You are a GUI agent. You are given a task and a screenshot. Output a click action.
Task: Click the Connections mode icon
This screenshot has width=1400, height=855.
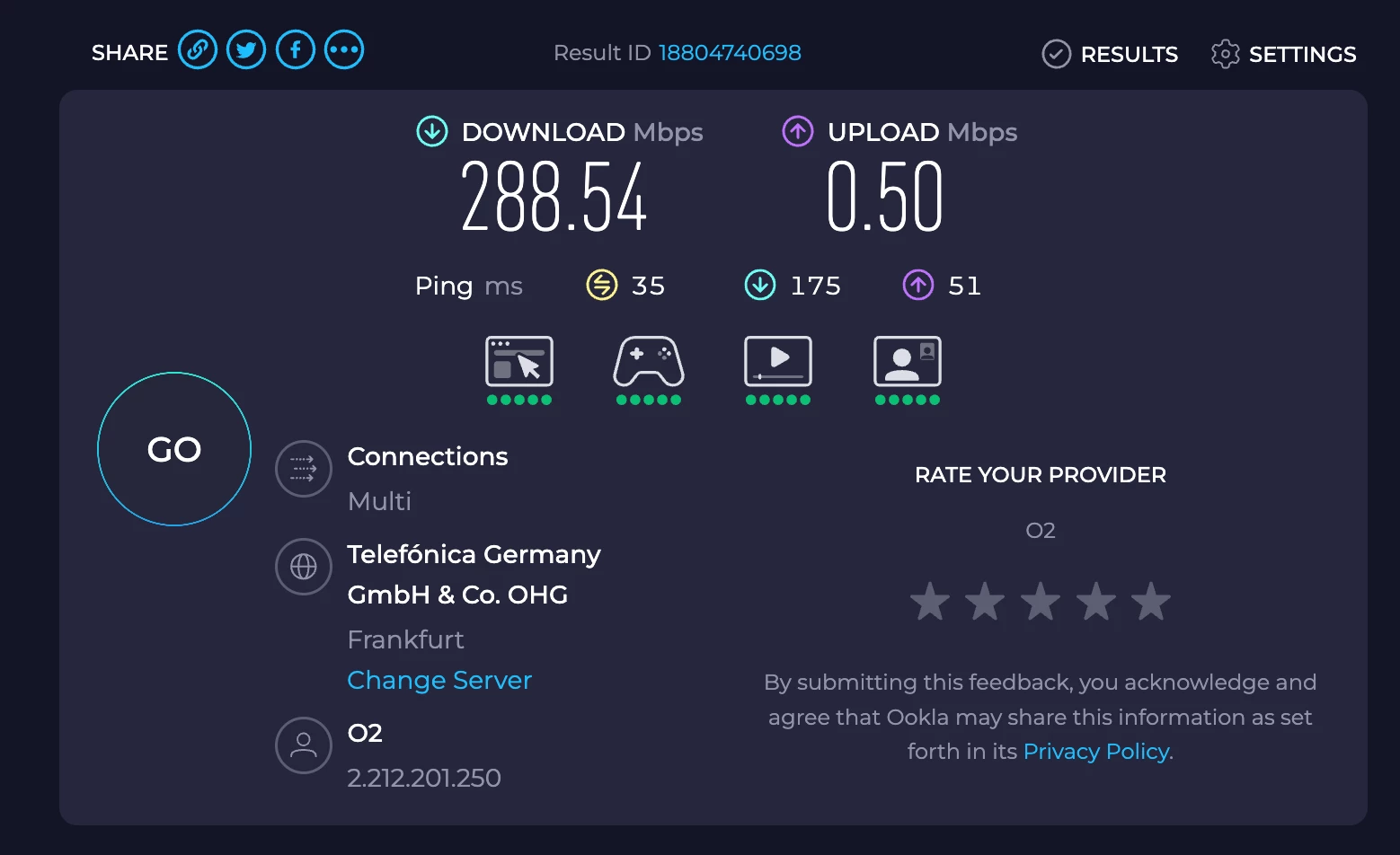304,469
